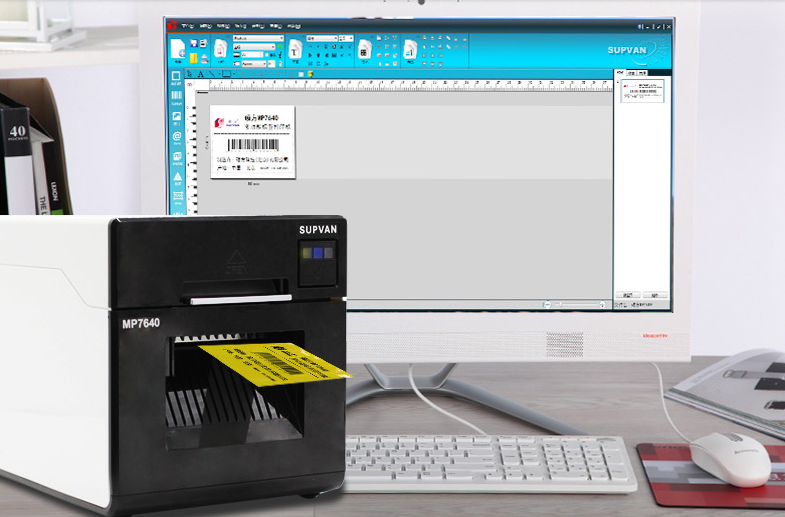Click the right button at right panel bottom

653,296
